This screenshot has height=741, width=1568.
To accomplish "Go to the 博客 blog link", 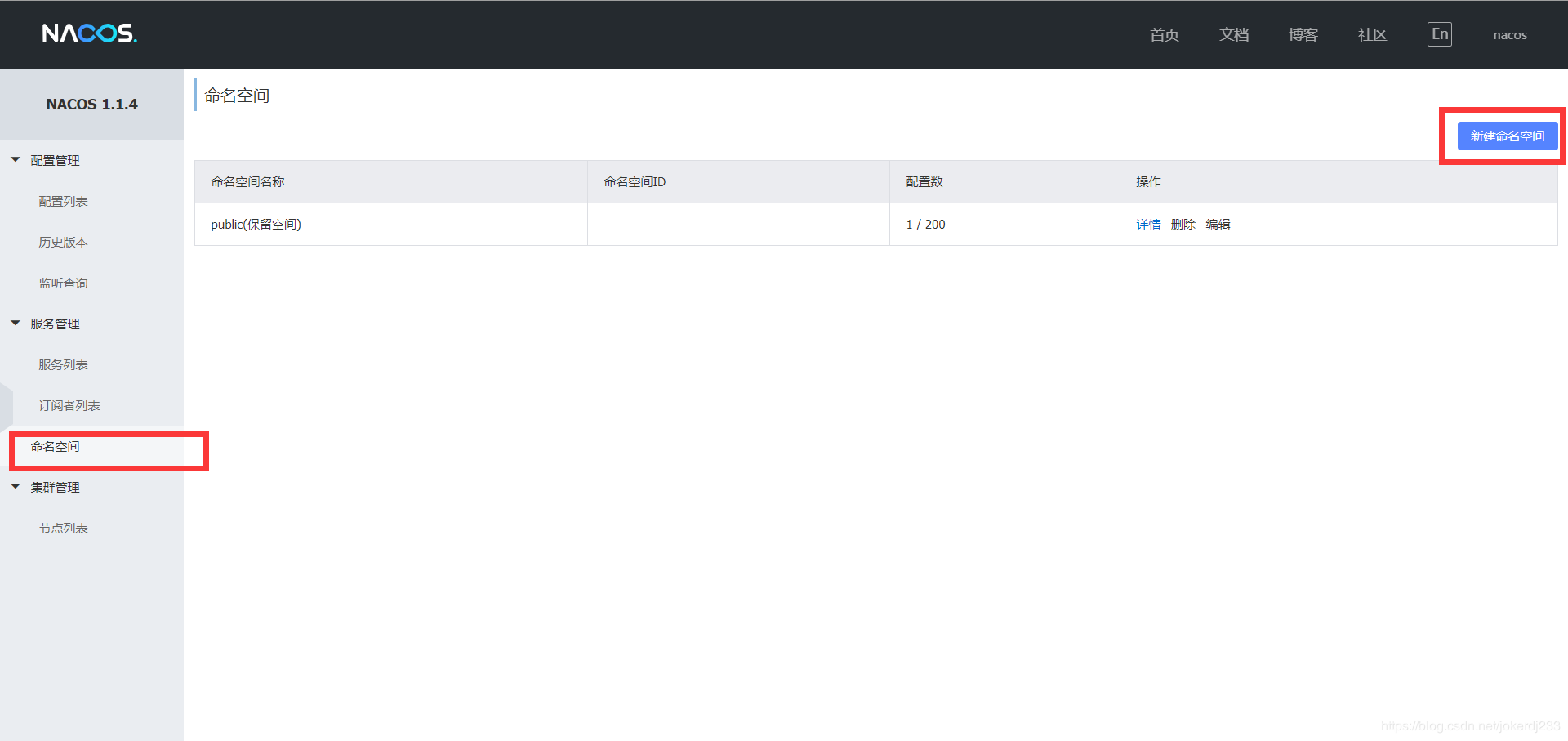I will tap(1303, 34).
